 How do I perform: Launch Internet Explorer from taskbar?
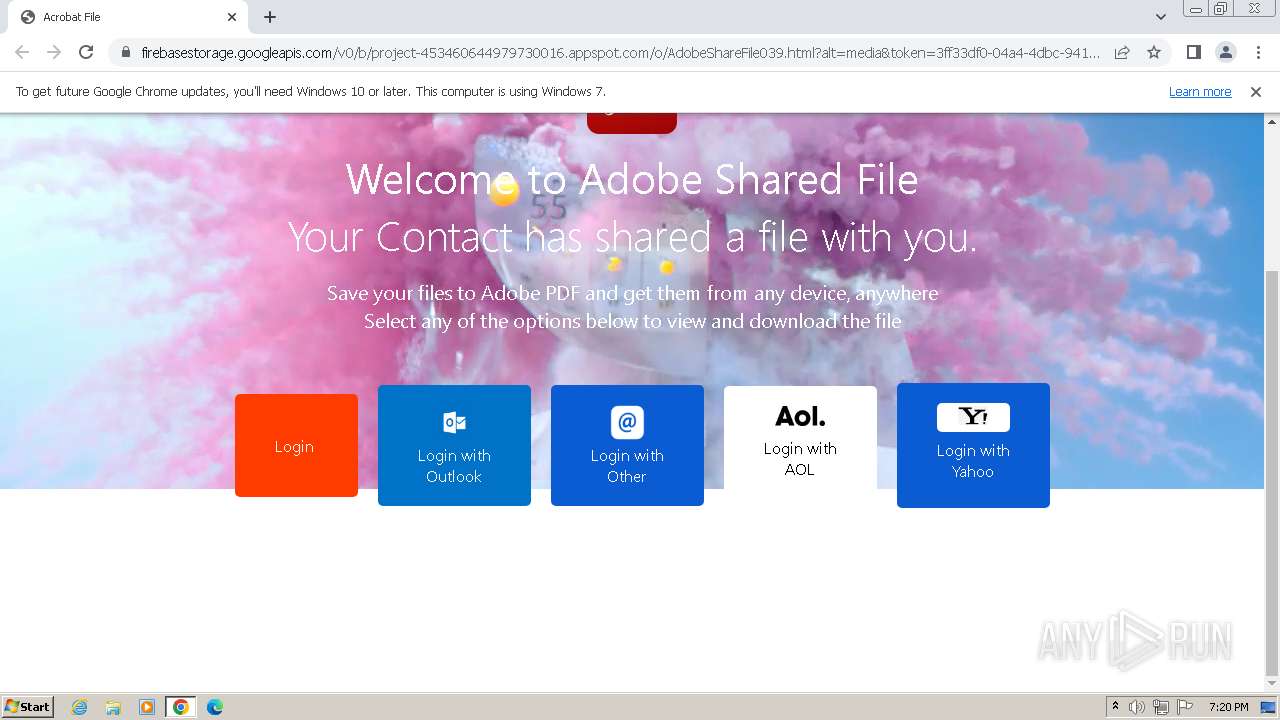[x=80, y=707]
